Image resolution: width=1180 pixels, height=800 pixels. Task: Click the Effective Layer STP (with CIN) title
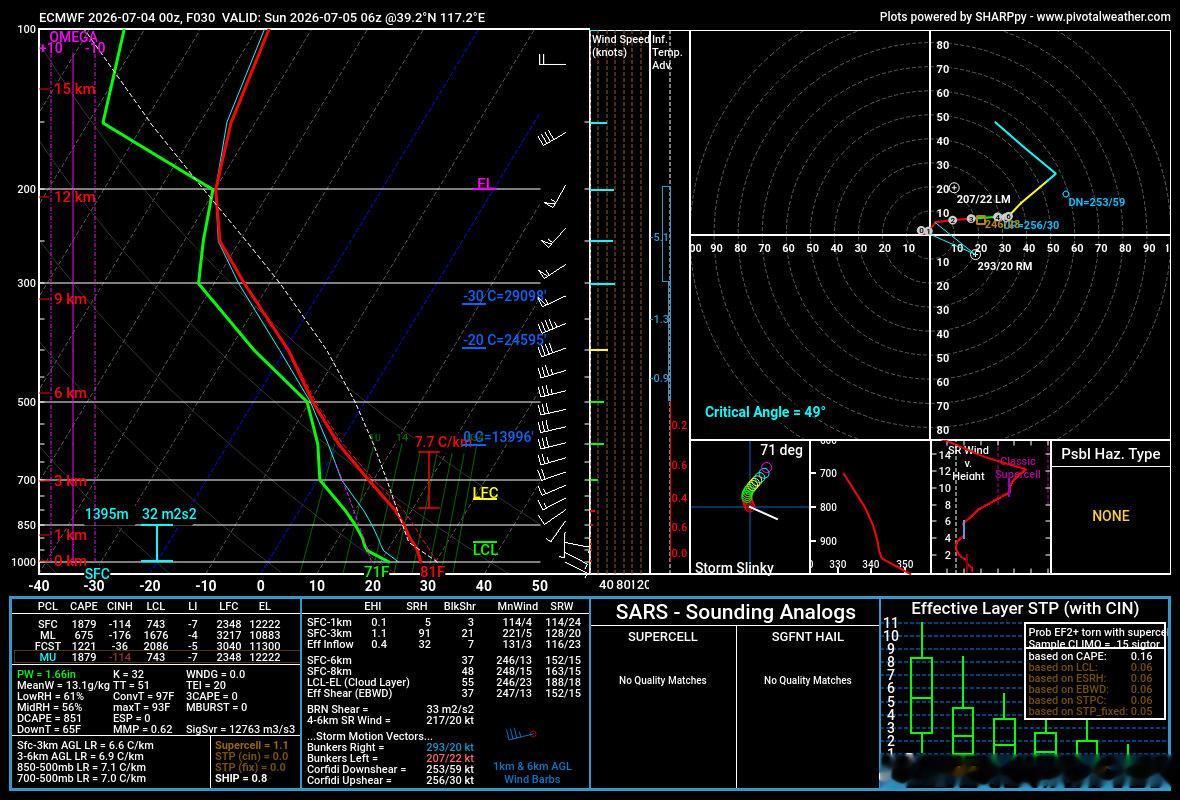click(x=1024, y=609)
